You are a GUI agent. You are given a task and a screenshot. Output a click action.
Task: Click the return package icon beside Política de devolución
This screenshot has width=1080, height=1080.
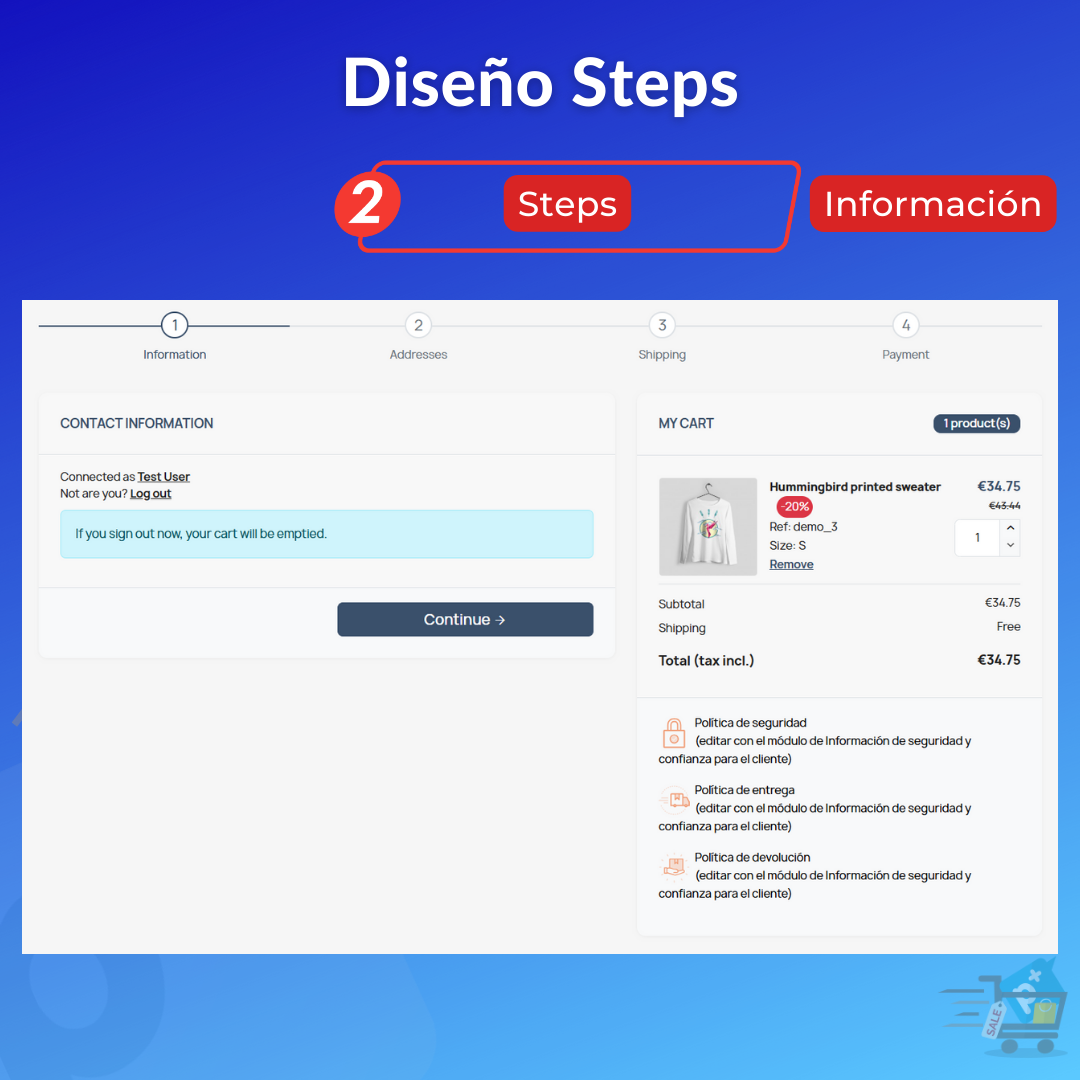click(673, 867)
